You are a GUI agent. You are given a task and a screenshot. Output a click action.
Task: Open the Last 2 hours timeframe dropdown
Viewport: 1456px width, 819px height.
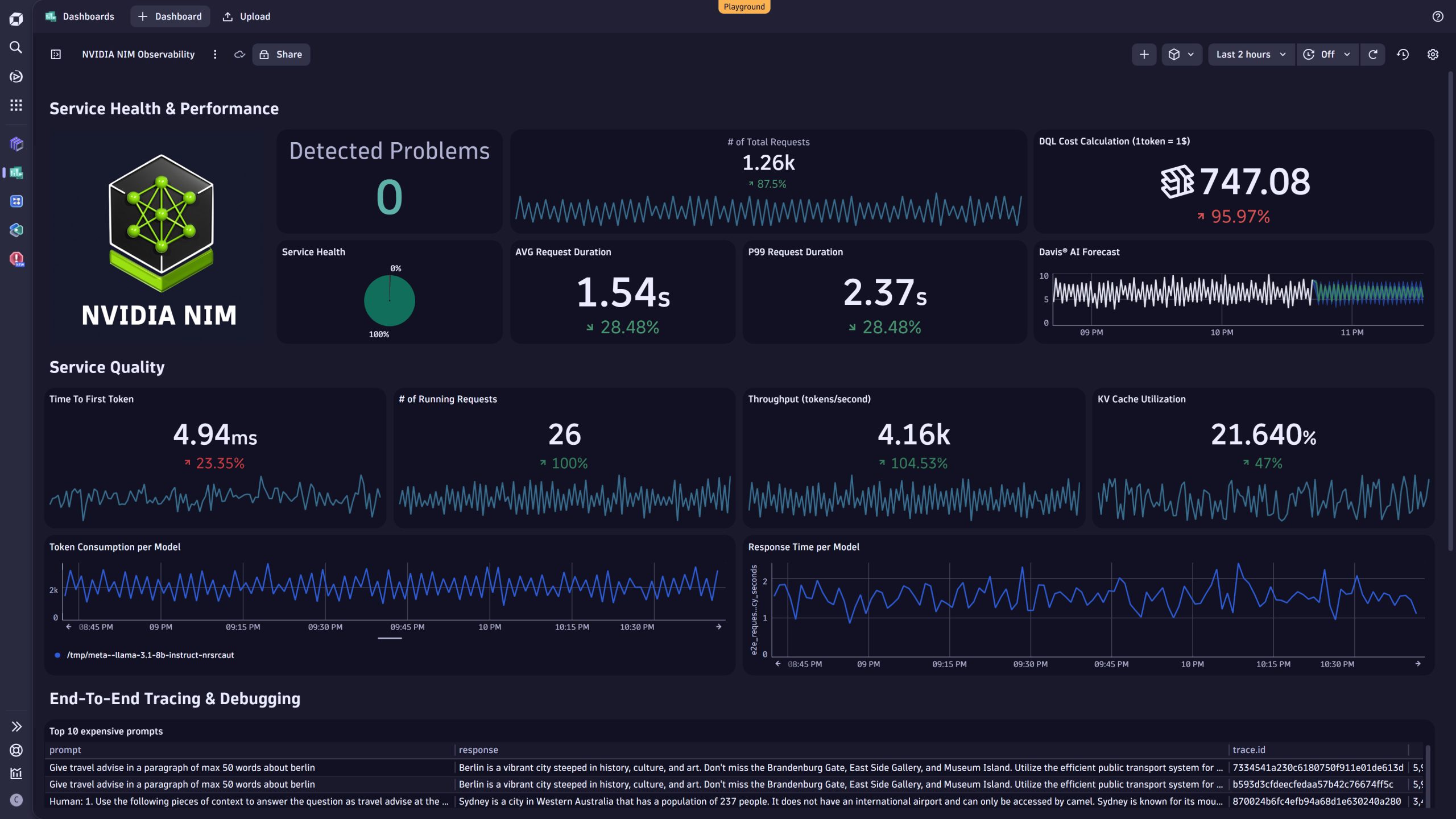point(1251,54)
